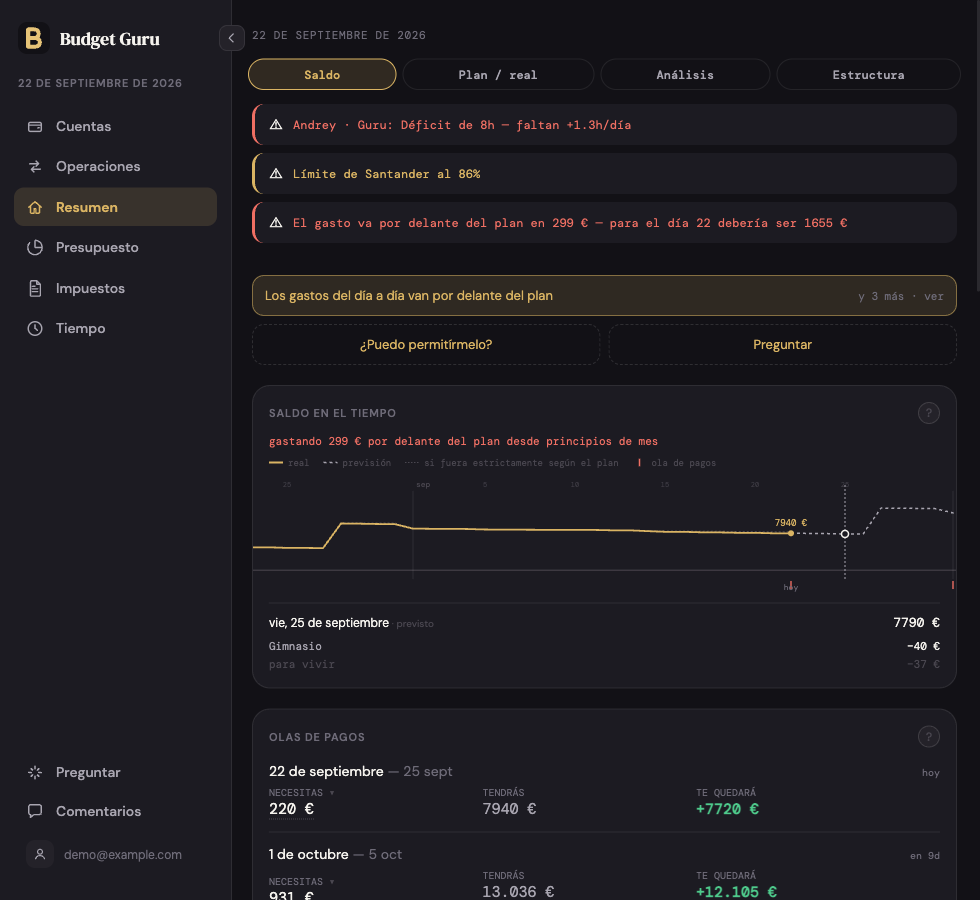Click the +7720 € remaining value
The image size is (980, 900).
click(728, 809)
